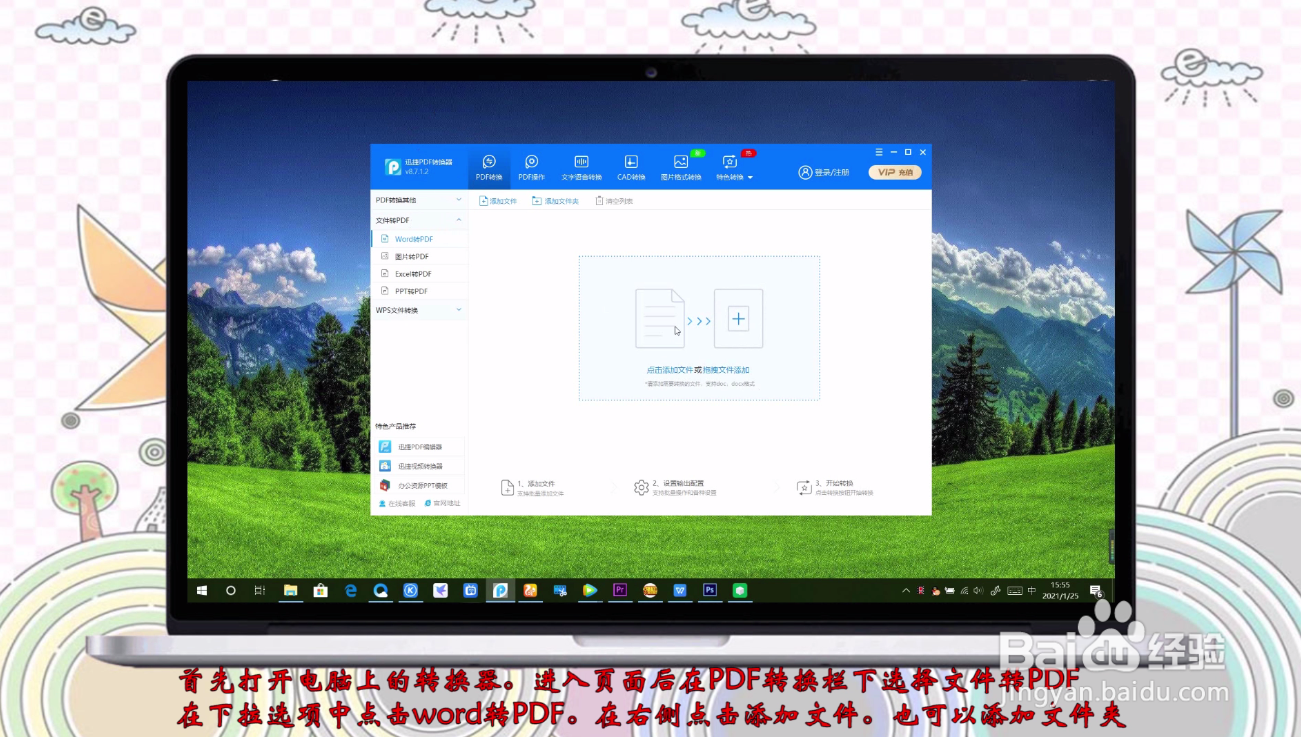Open the 特色转换 dropdown
1301x737 pixels.
[x=734, y=167]
